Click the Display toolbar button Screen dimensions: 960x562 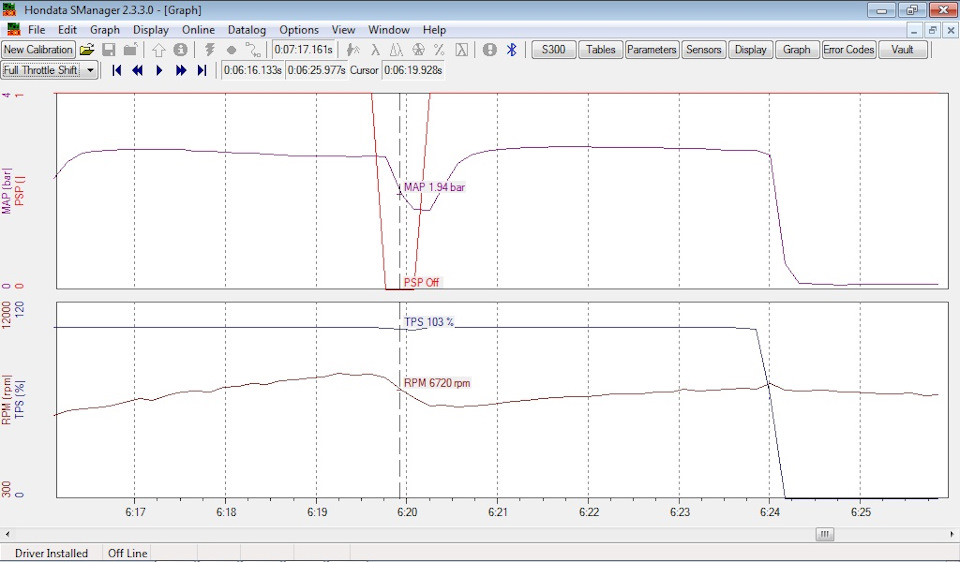pyautogui.click(x=751, y=50)
